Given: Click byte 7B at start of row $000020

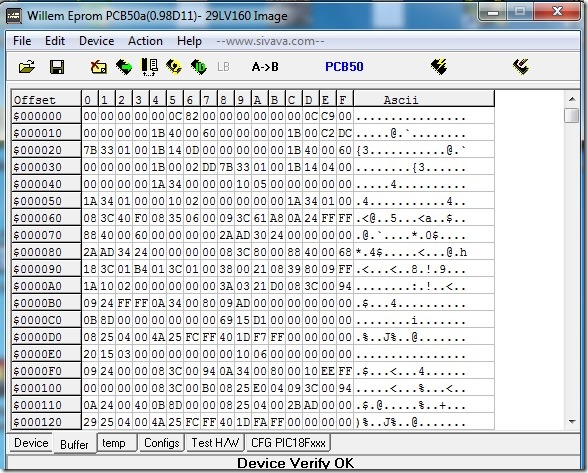Looking at the screenshot, I should click(90, 150).
